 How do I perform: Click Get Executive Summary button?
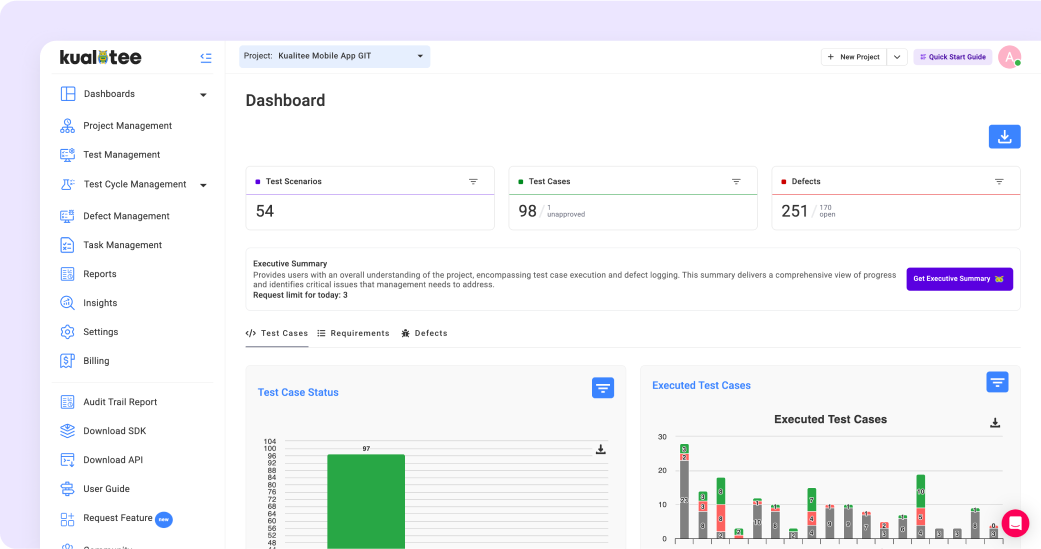click(959, 279)
